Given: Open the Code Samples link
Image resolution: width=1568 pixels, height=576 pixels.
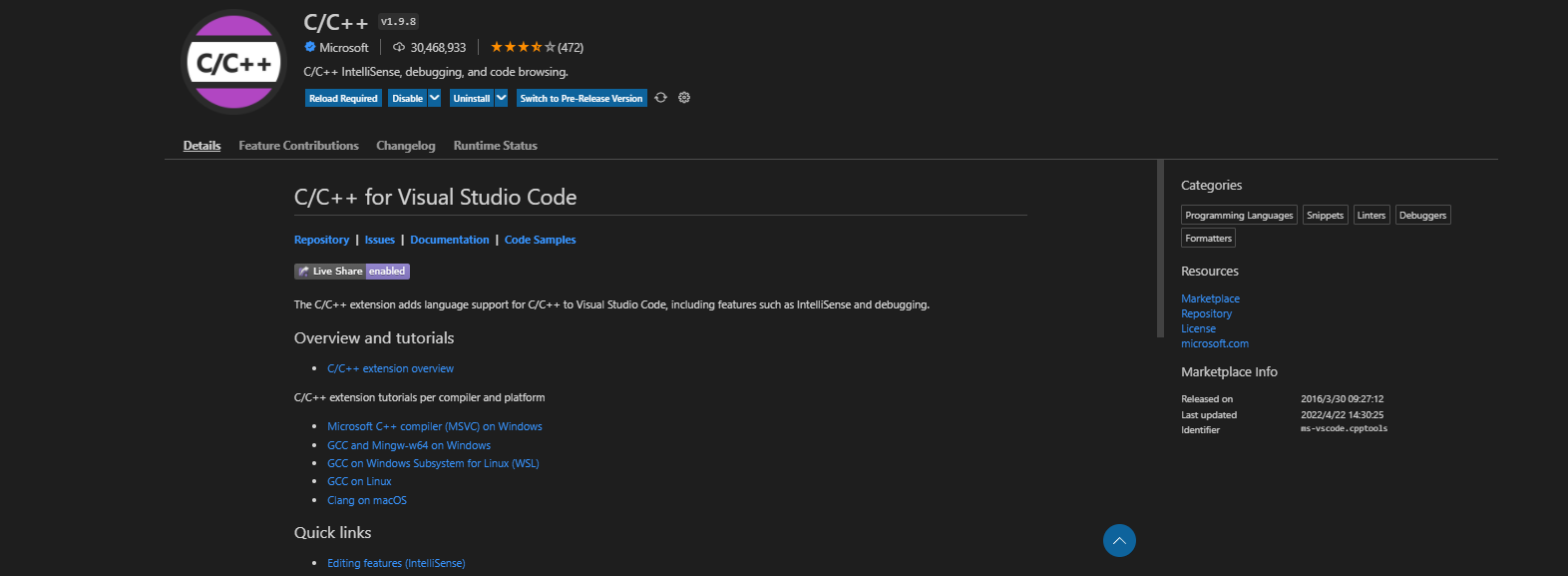Looking at the screenshot, I should point(540,240).
